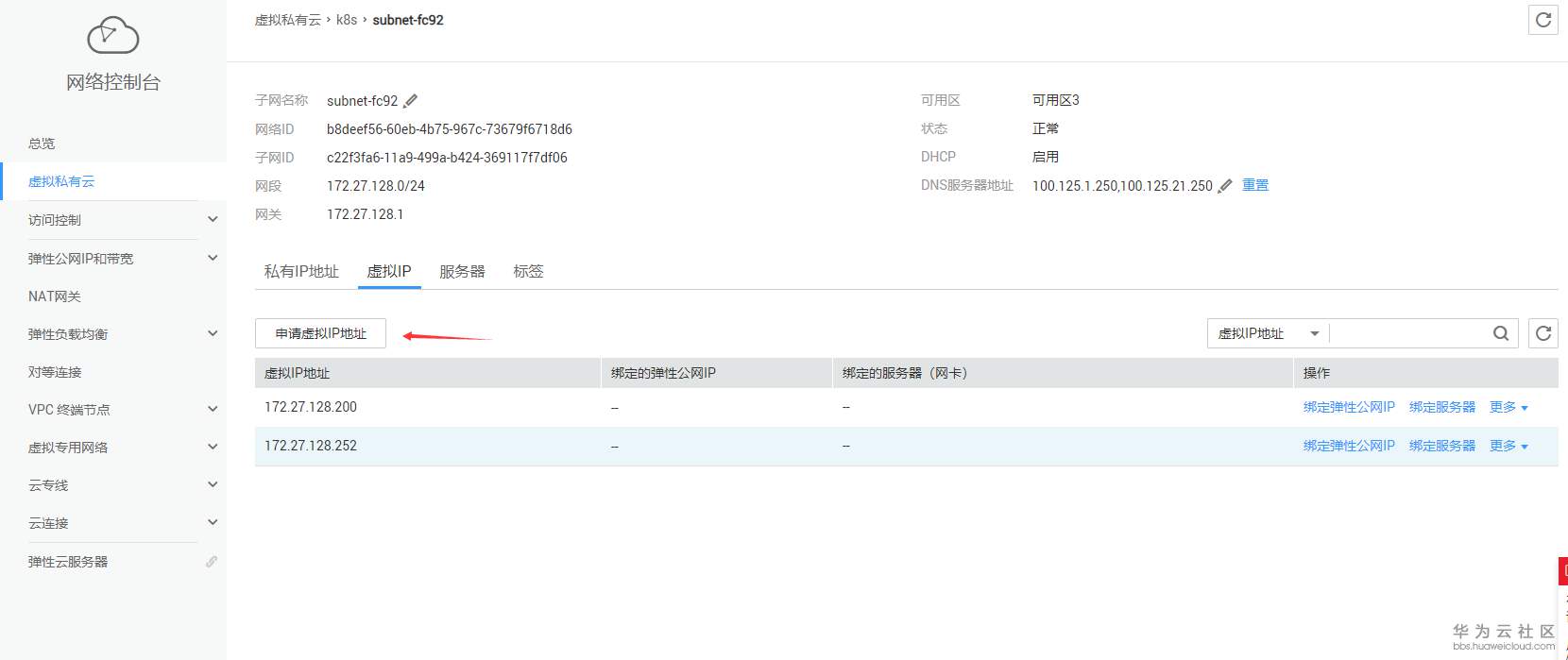Click search magnifier icon in filter box
The image size is (1568, 660).
(x=1500, y=333)
